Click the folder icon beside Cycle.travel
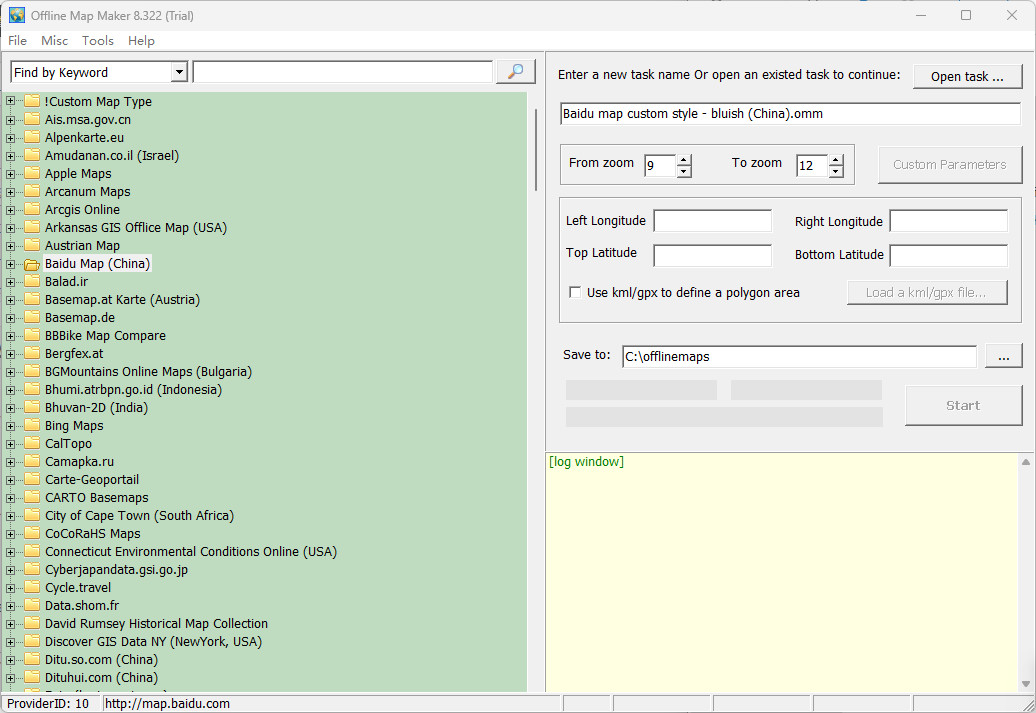Screen dimensions: 1036x713 (x=32, y=587)
